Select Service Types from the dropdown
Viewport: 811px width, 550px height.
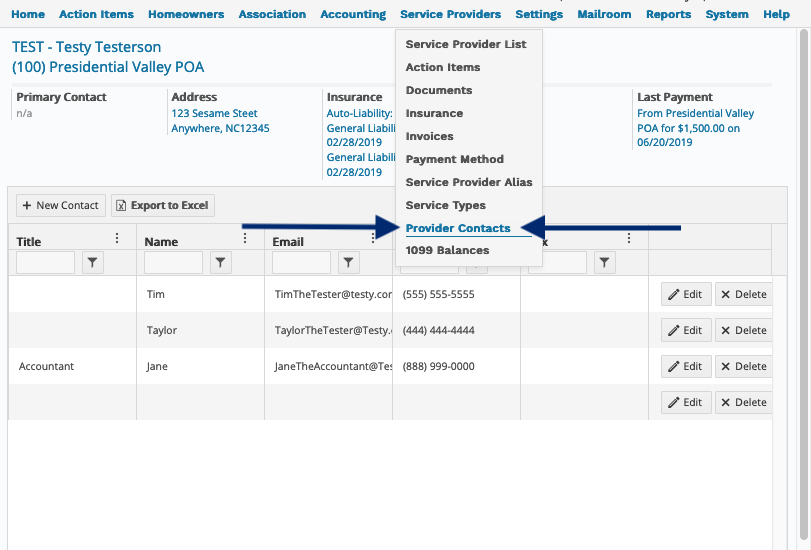pos(445,205)
